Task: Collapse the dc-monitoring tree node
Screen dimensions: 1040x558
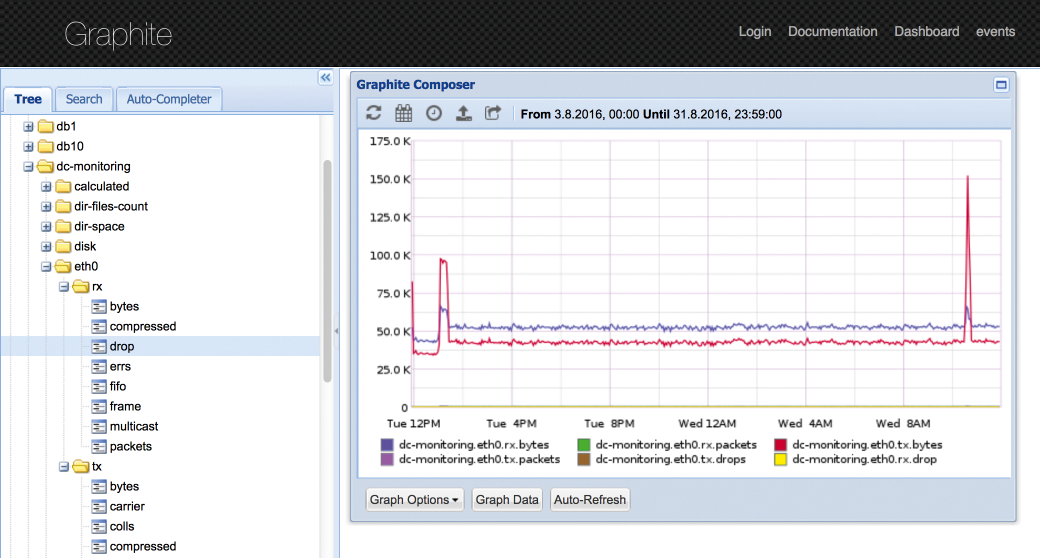Action: point(28,167)
